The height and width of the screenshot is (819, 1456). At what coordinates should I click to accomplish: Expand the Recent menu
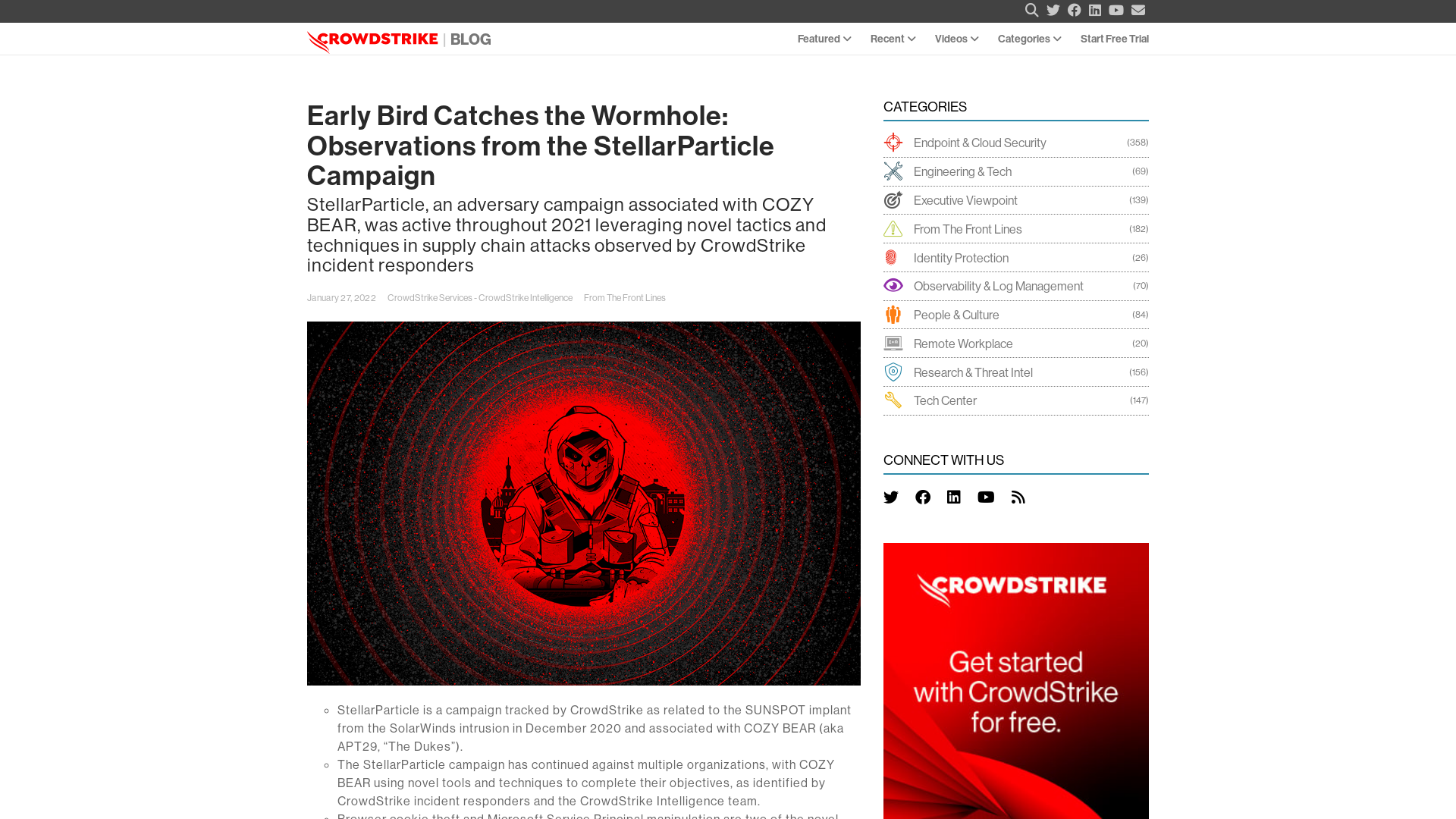pyautogui.click(x=893, y=39)
